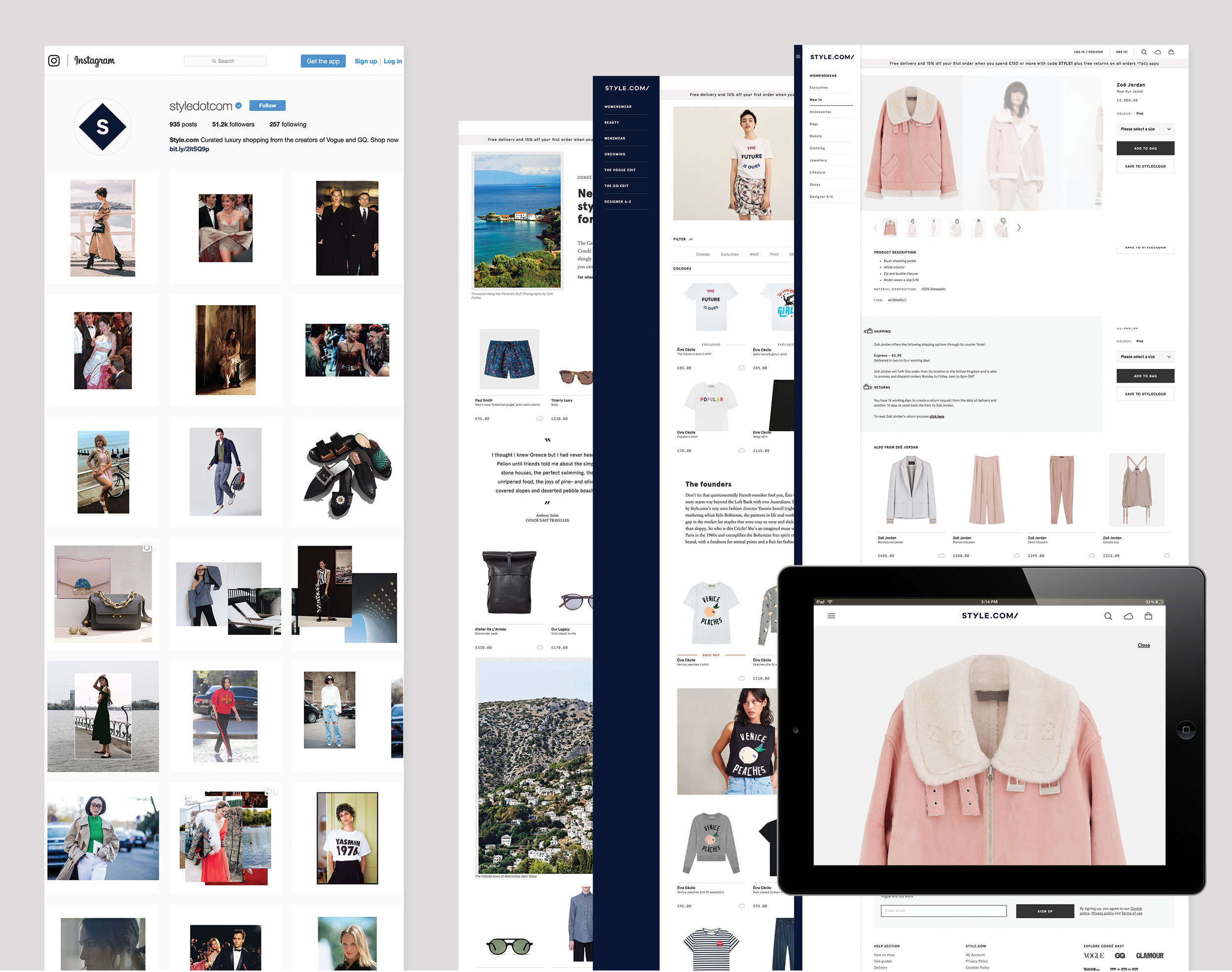Open the Instagram post with the YASMIN 1976 t-shirt
The image size is (1232, 972).
[x=347, y=838]
